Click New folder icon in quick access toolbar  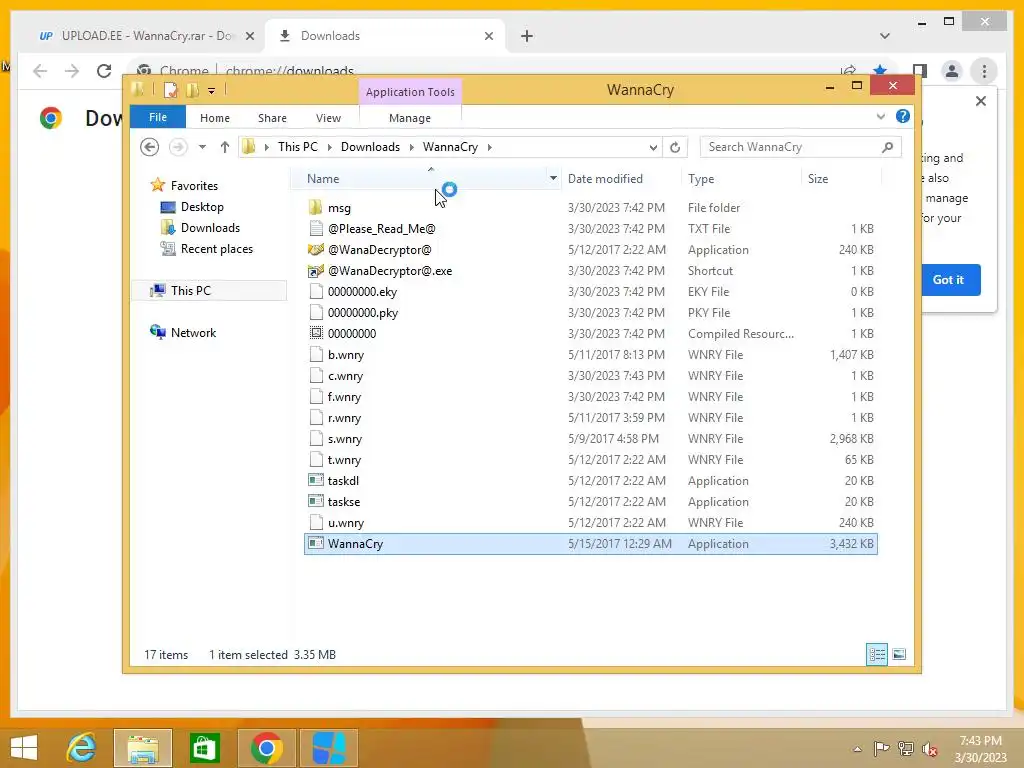click(x=192, y=90)
